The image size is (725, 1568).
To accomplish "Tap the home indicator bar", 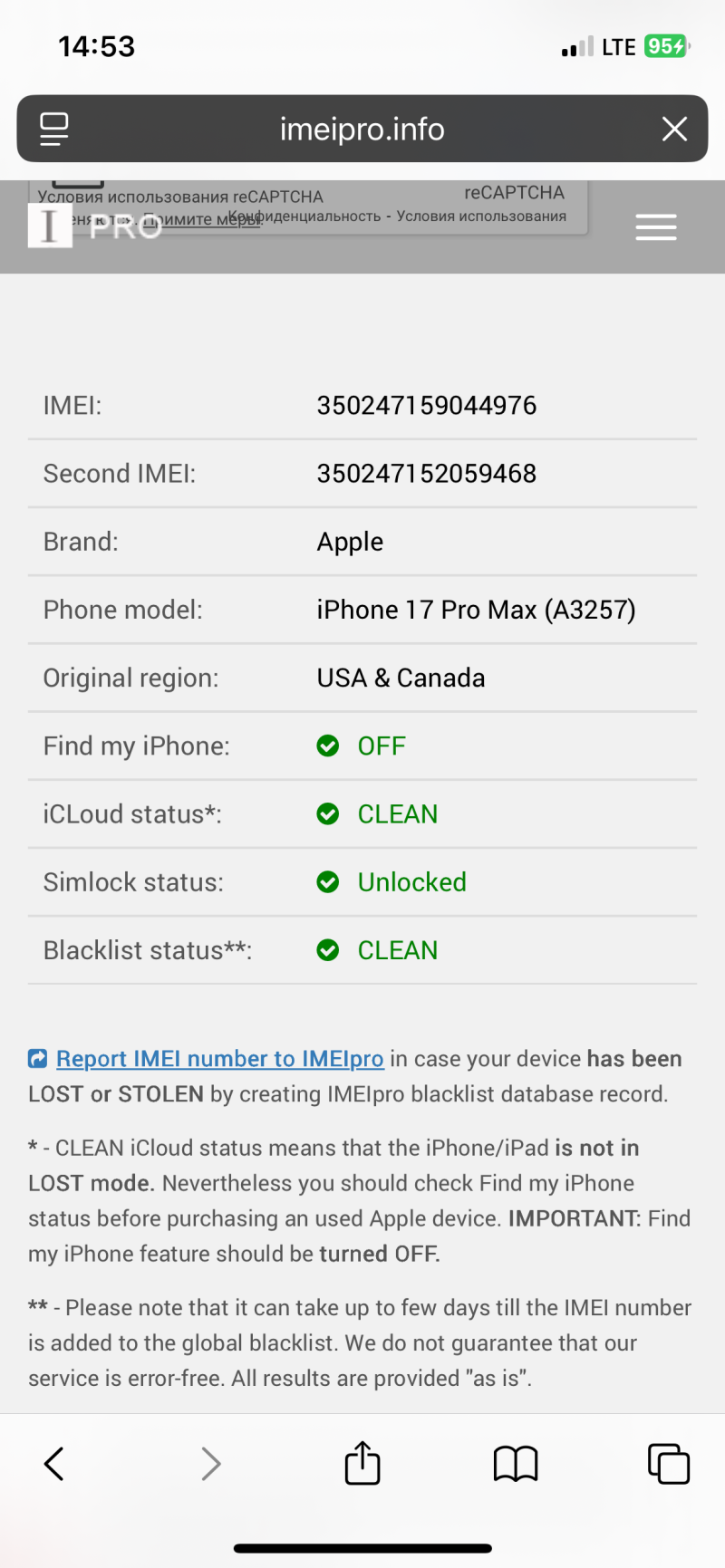I will tap(362, 1548).
